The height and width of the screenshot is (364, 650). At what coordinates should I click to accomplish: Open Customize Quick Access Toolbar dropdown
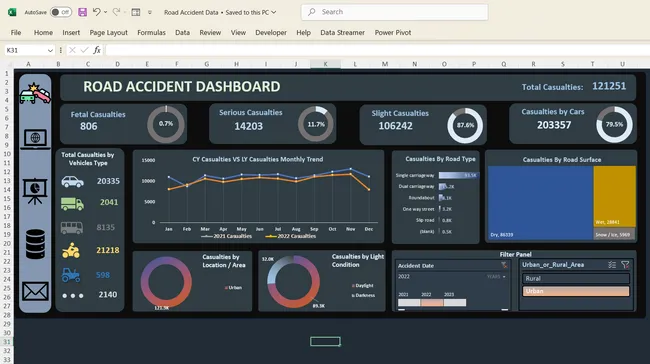point(150,12)
